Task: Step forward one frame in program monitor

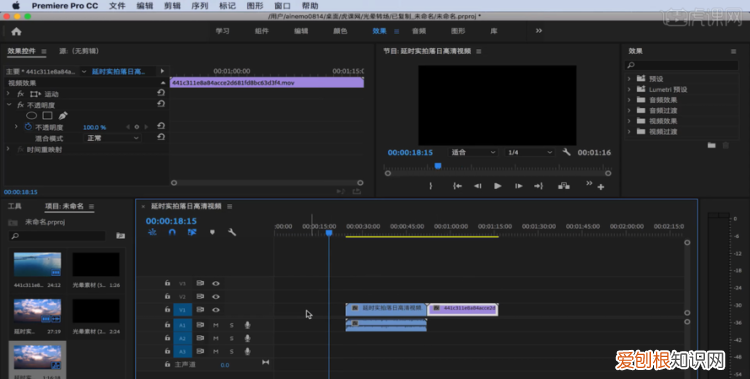Action: pos(518,186)
